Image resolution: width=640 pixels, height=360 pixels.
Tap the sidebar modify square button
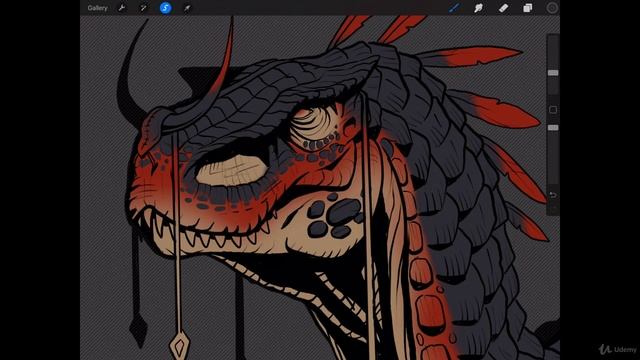(553, 110)
